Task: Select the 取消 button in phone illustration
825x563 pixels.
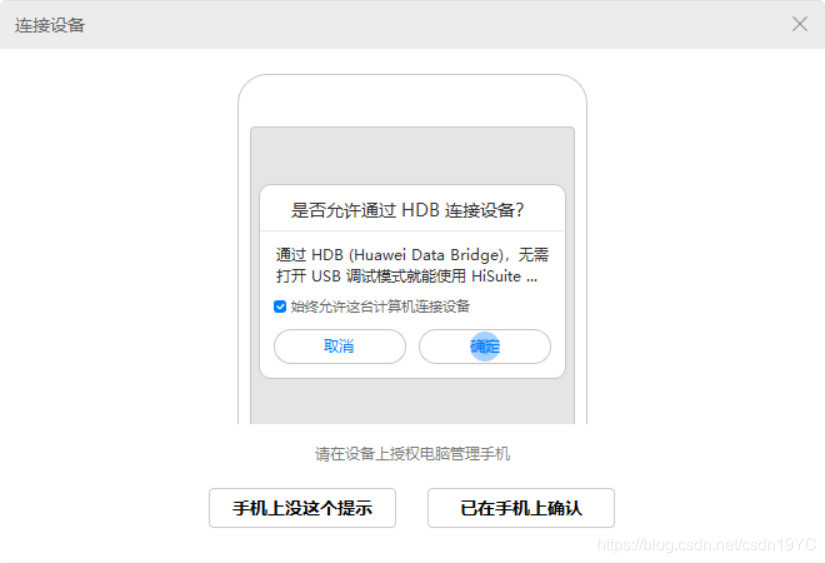Action: (339, 346)
